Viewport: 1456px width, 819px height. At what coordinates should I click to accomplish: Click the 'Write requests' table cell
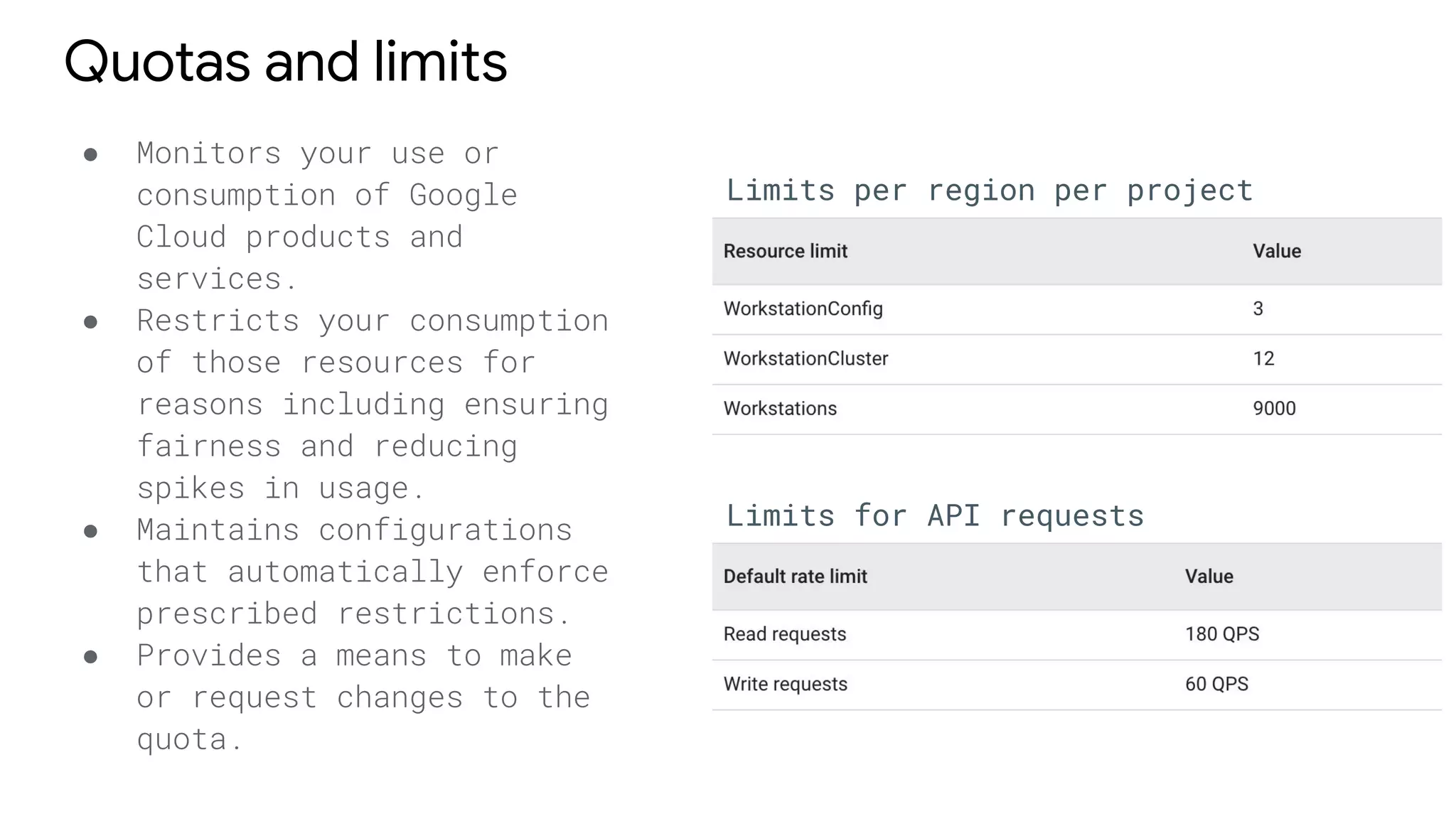coord(786,684)
